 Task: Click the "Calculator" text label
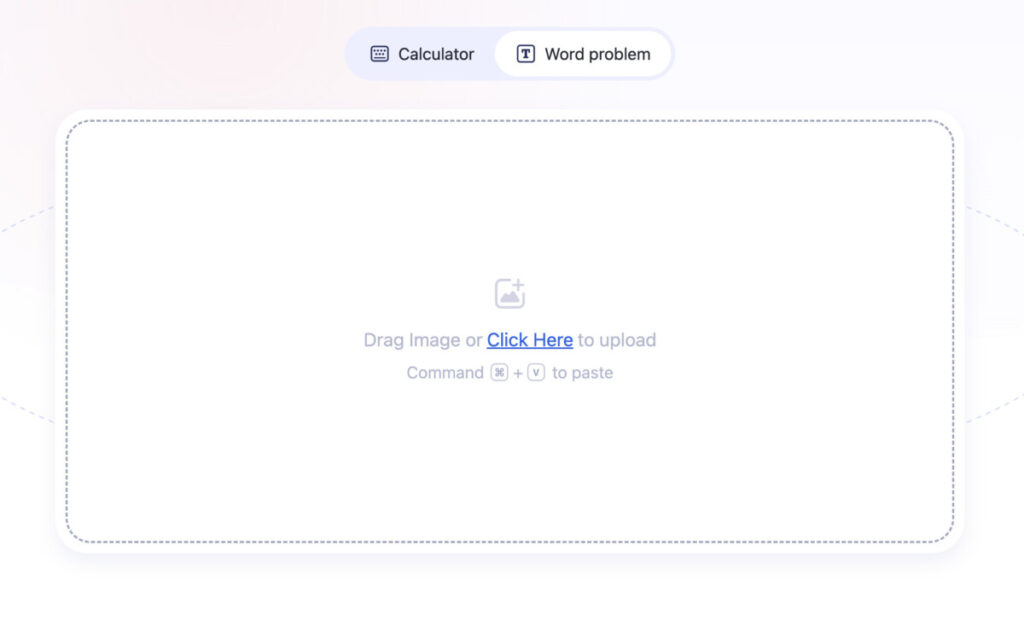[x=436, y=54]
